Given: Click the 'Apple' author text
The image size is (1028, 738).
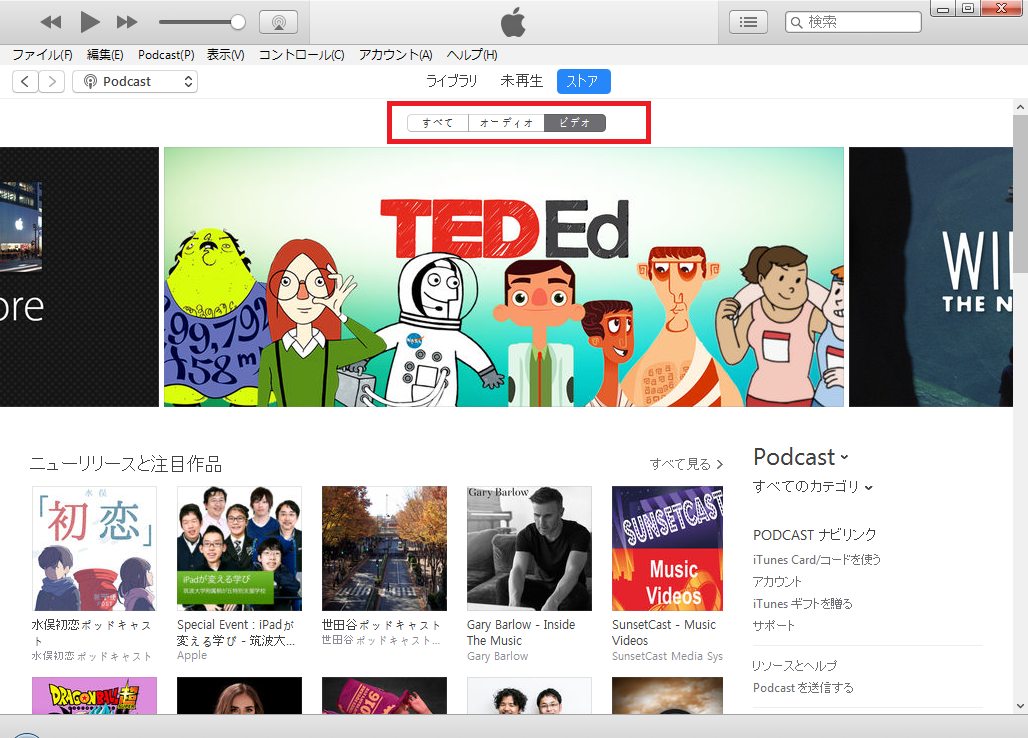Looking at the screenshot, I should coord(191,655).
